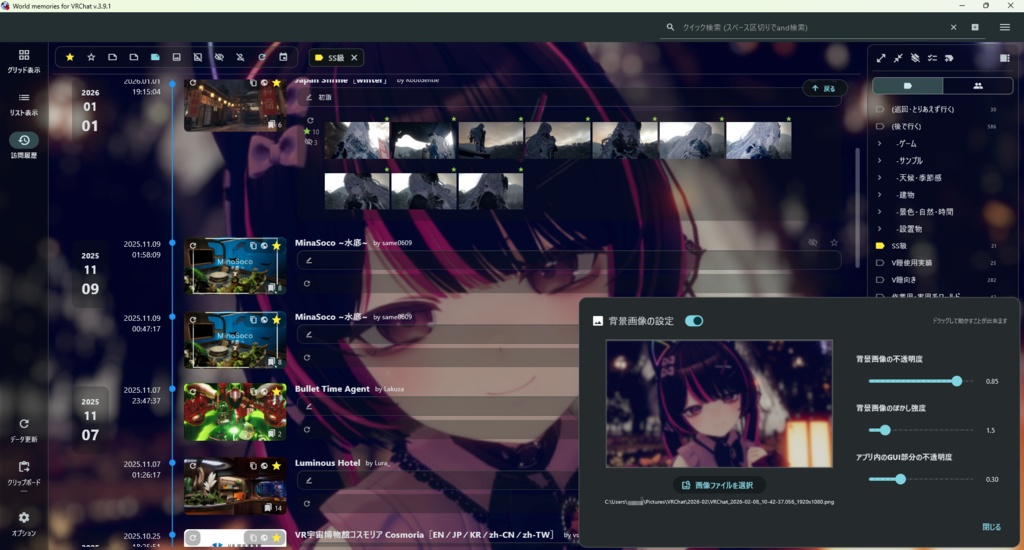Viewport: 1024px width, 550px height.
Task: Open hamburger menu at top right
Action: click(x=1004, y=27)
